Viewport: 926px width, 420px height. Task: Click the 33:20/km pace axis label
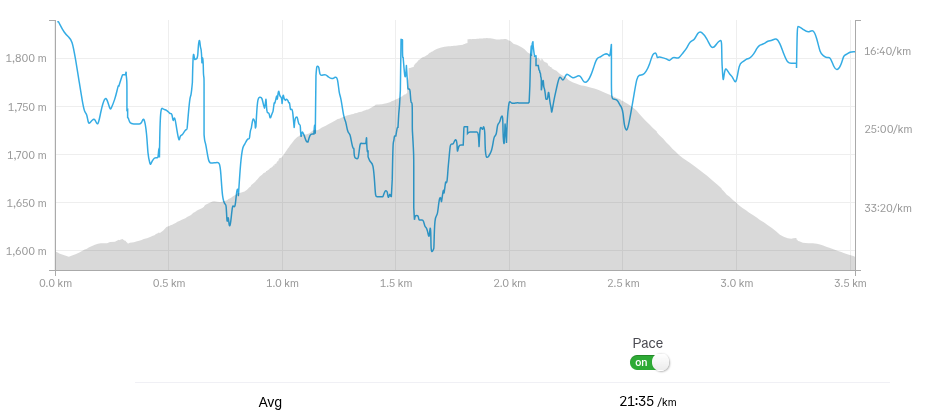coord(888,208)
